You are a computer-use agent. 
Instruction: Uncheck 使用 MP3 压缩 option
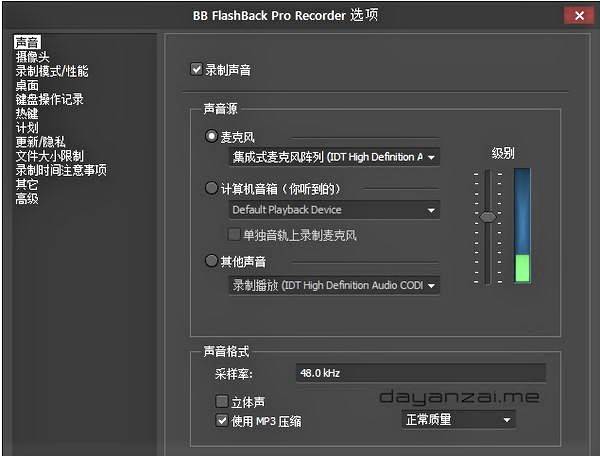(x=222, y=421)
